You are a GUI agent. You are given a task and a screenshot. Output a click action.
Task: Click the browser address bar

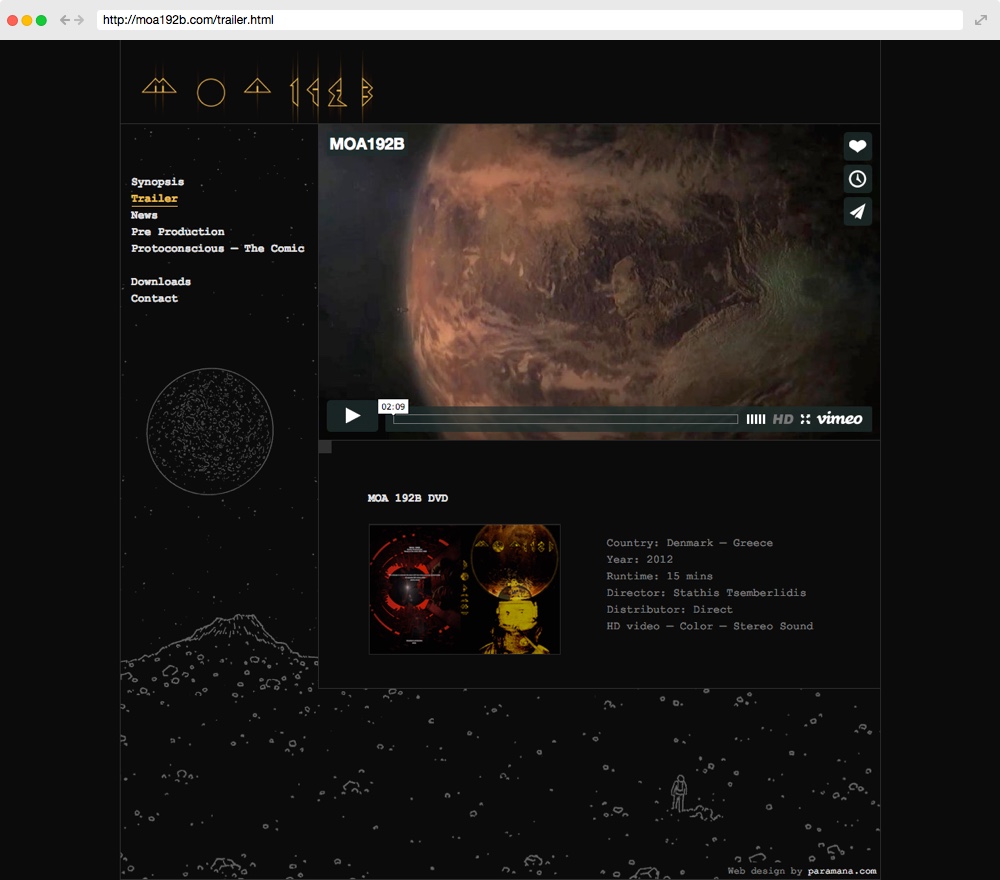[x=528, y=20]
